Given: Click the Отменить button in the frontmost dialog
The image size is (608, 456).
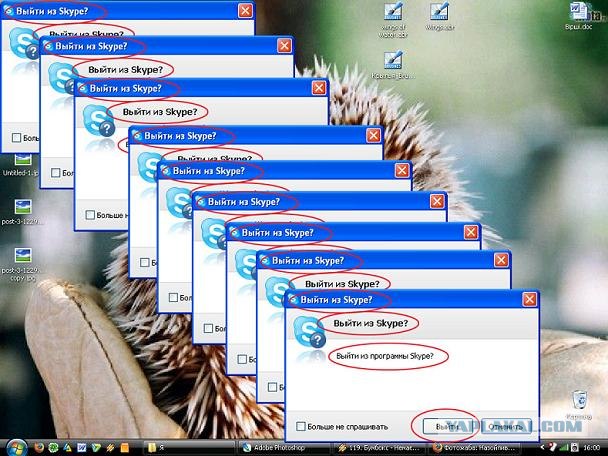Looking at the screenshot, I should click(505, 427).
